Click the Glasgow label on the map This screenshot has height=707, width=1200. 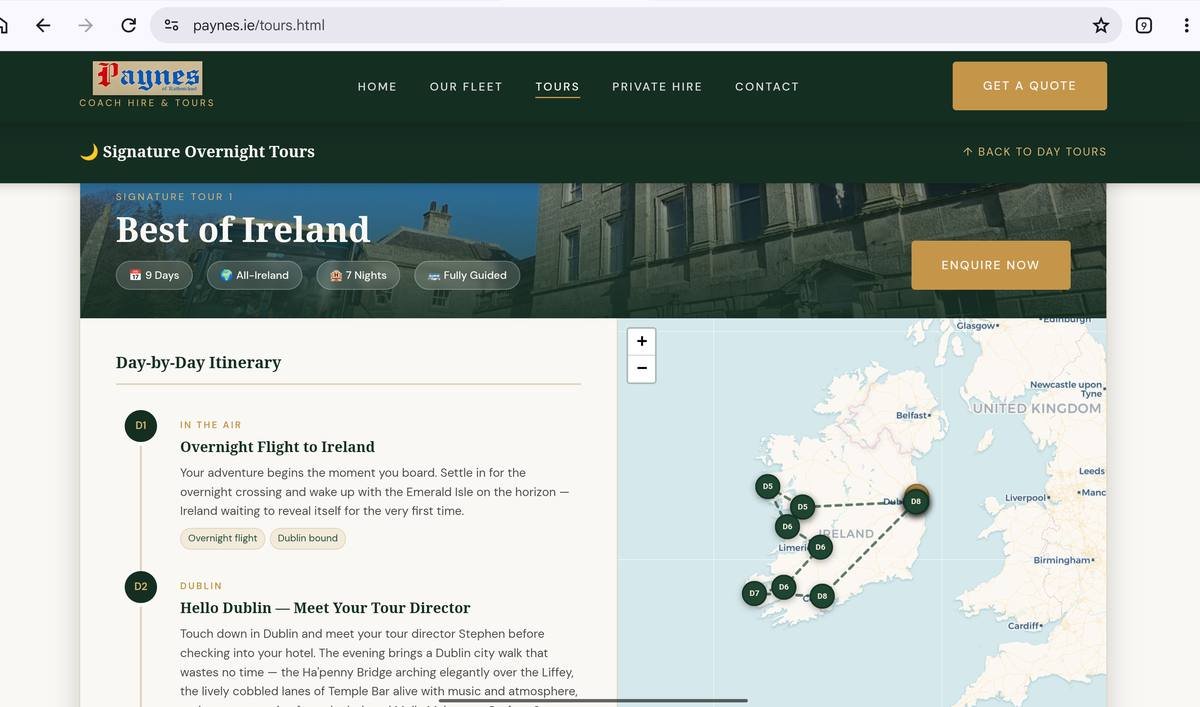pyautogui.click(x=976, y=326)
